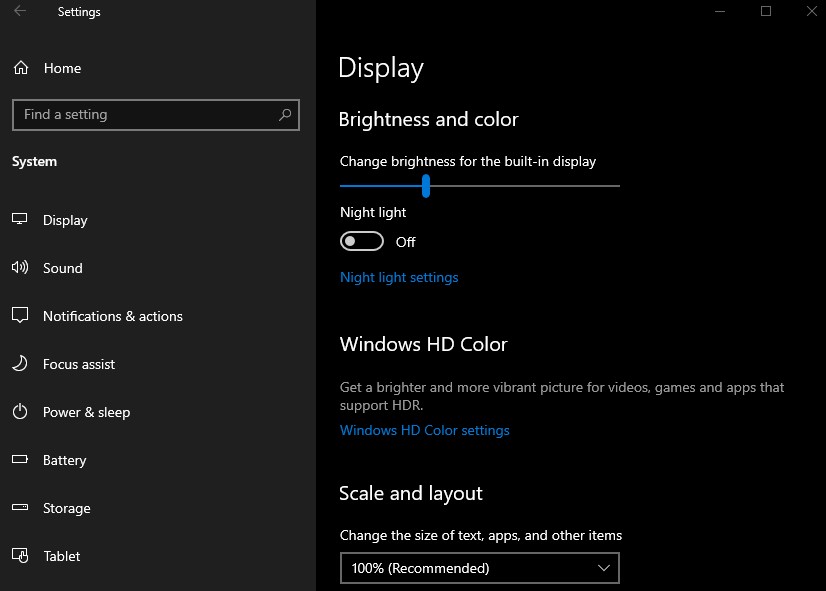The image size is (826, 591).
Task: Open Sound settings section
Action: 63,268
